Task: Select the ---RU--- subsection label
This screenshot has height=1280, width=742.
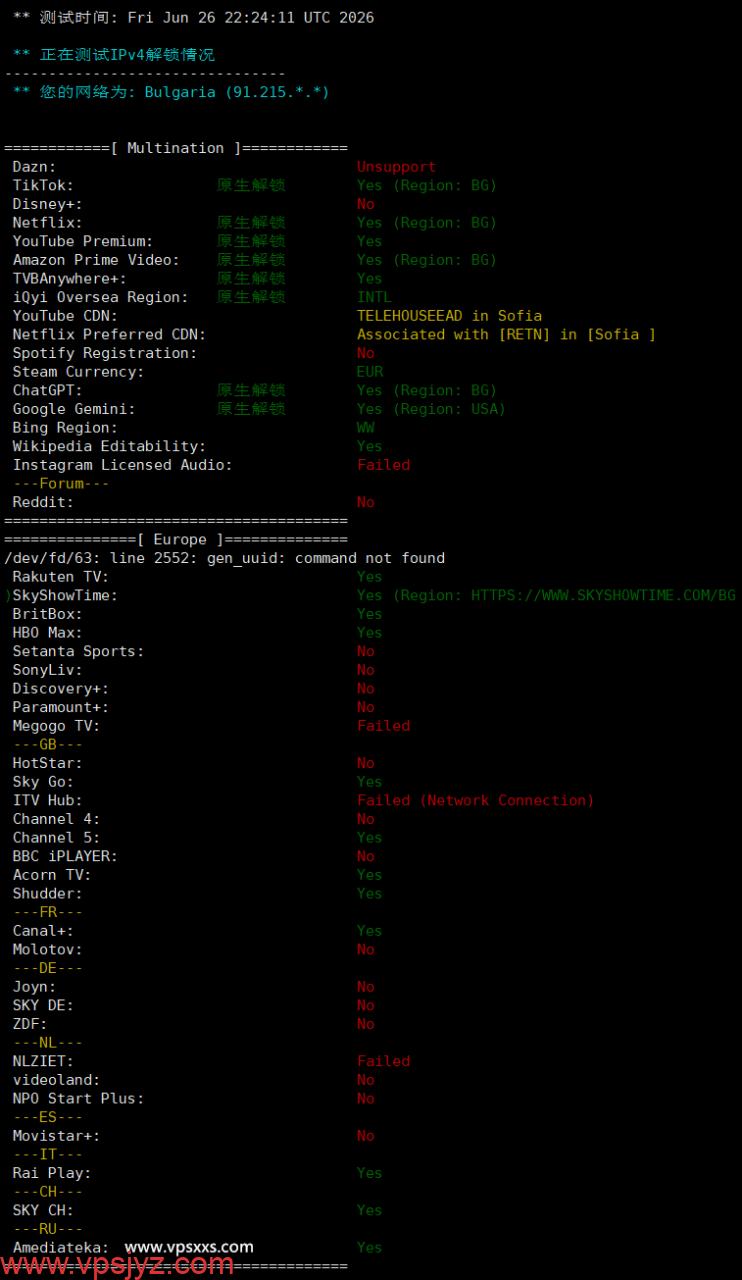Action: (48, 1229)
